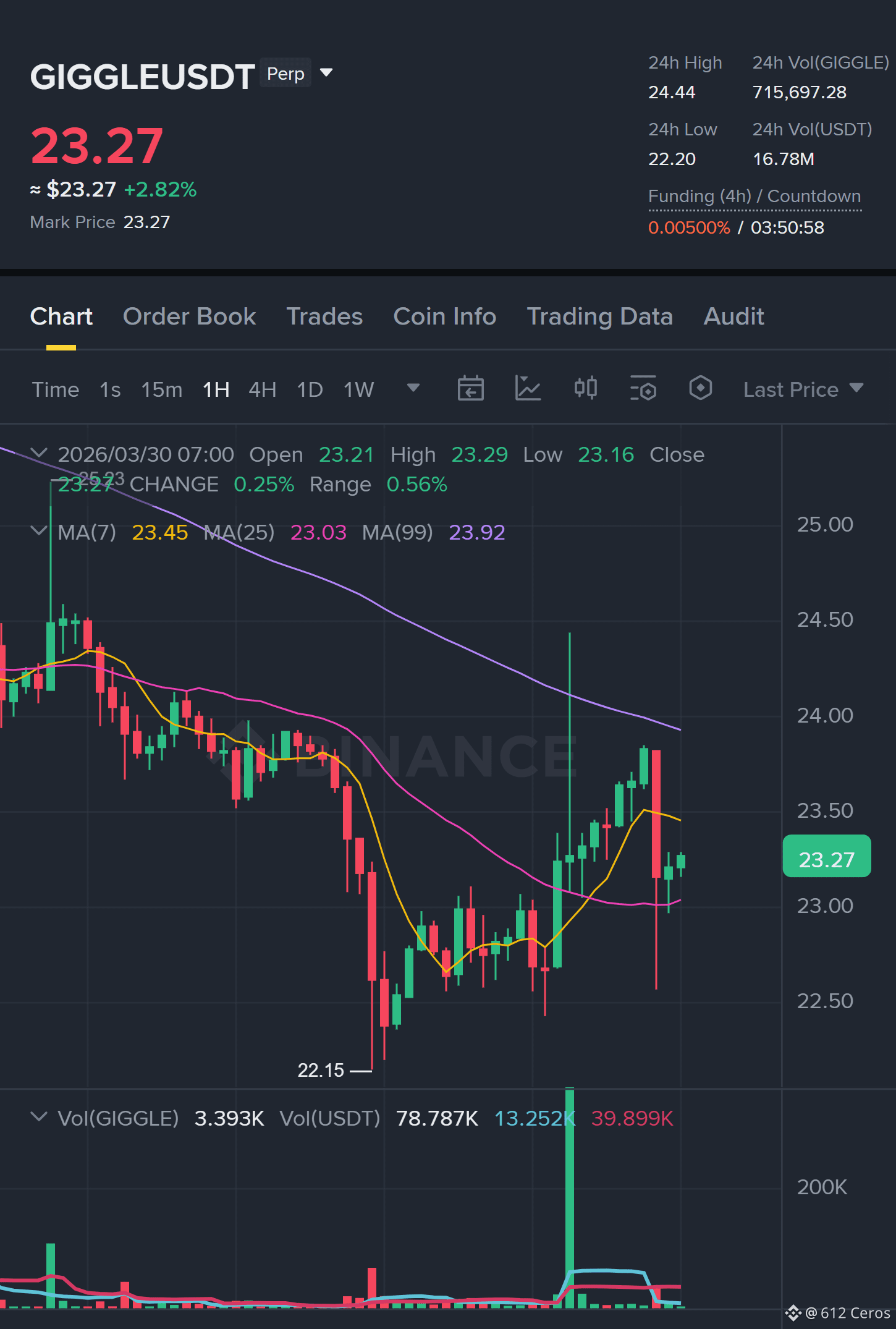Click the green 23.27 price tag
This screenshot has height=1329, width=896.
[827, 857]
